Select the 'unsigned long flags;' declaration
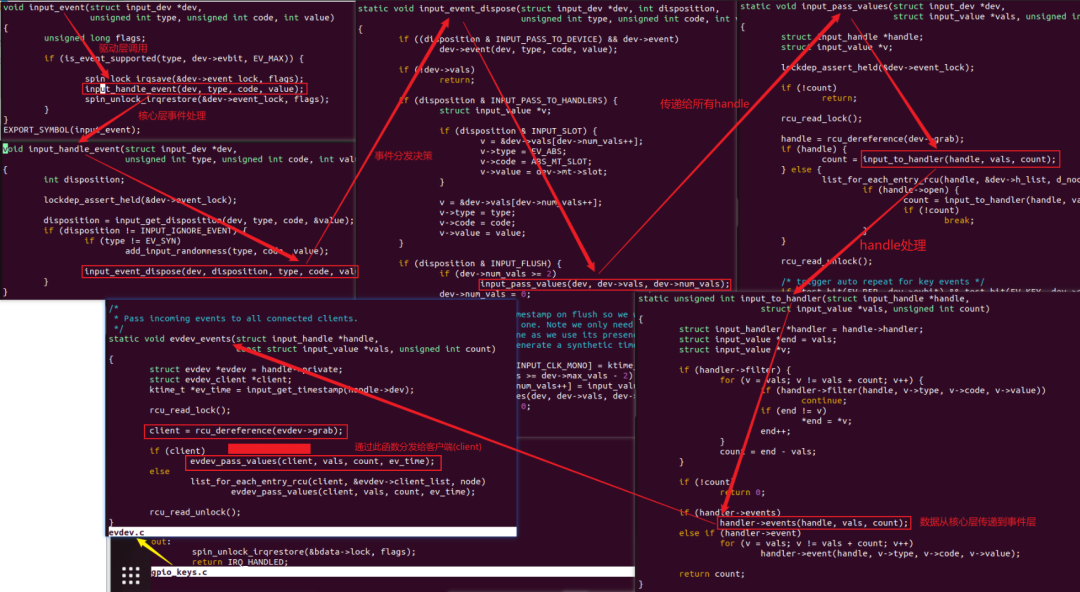The width and height of the screenshot is (1080, 592). coord(95,38)
